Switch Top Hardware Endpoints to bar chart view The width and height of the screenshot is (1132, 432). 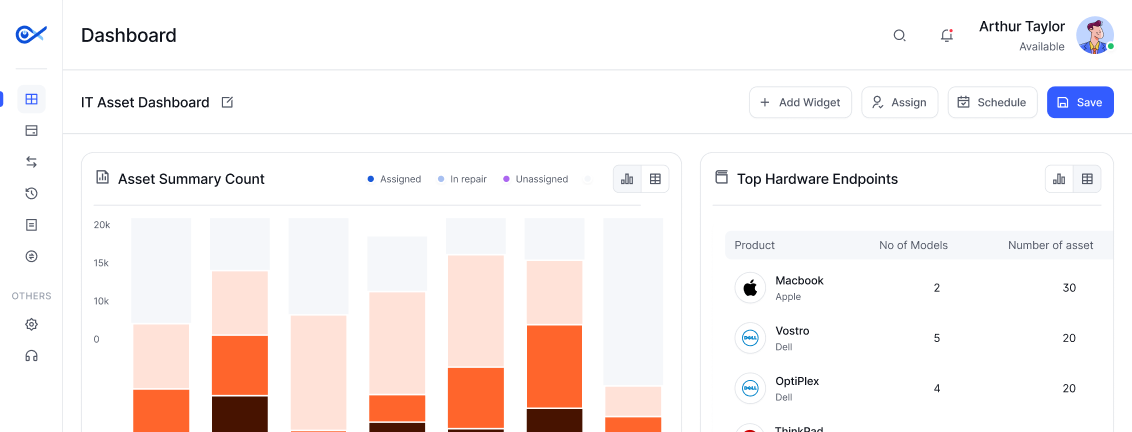[x=1059, y=179]
